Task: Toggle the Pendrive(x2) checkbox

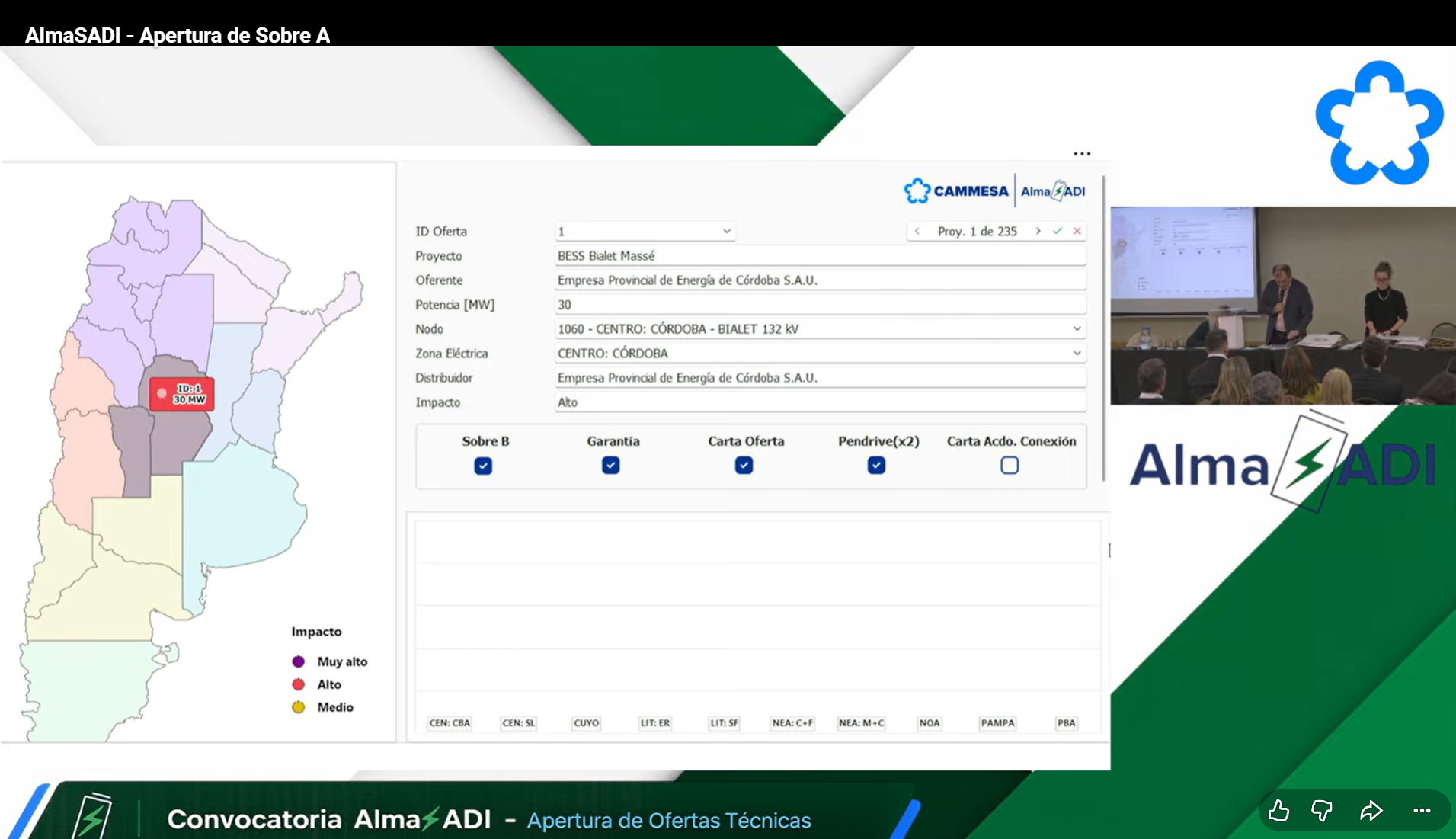Action: pyautogui.click(x=876, y=465)
